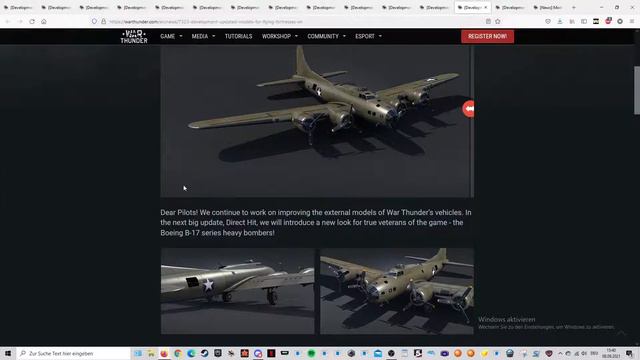Screen dimensions: 640x360
Task: Click the REGISTER NOW! button
Action: [487, 36]
